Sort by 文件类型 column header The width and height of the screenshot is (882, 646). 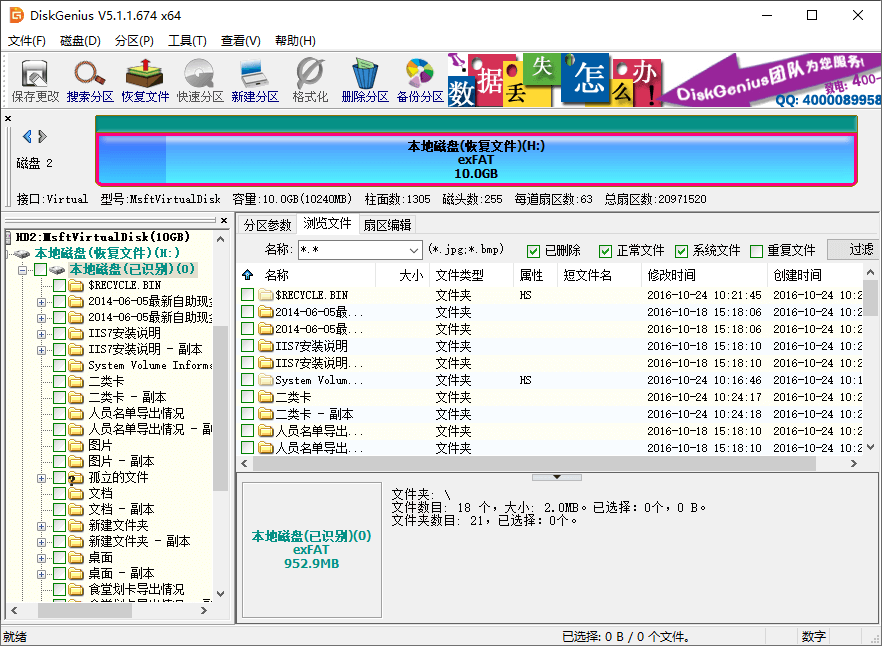tap(471, 275)
